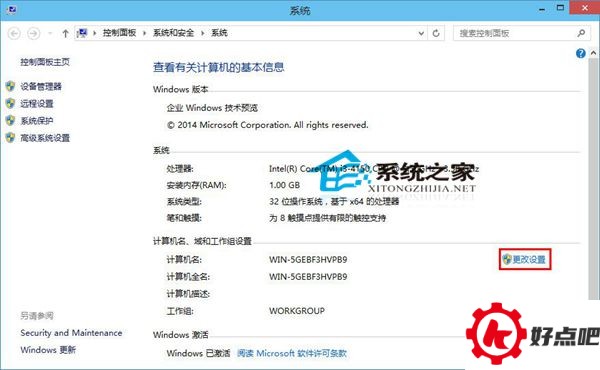Click the scrollbar up arrow
Viewport: 600px width, 370px height.
(x=593, y=53)
